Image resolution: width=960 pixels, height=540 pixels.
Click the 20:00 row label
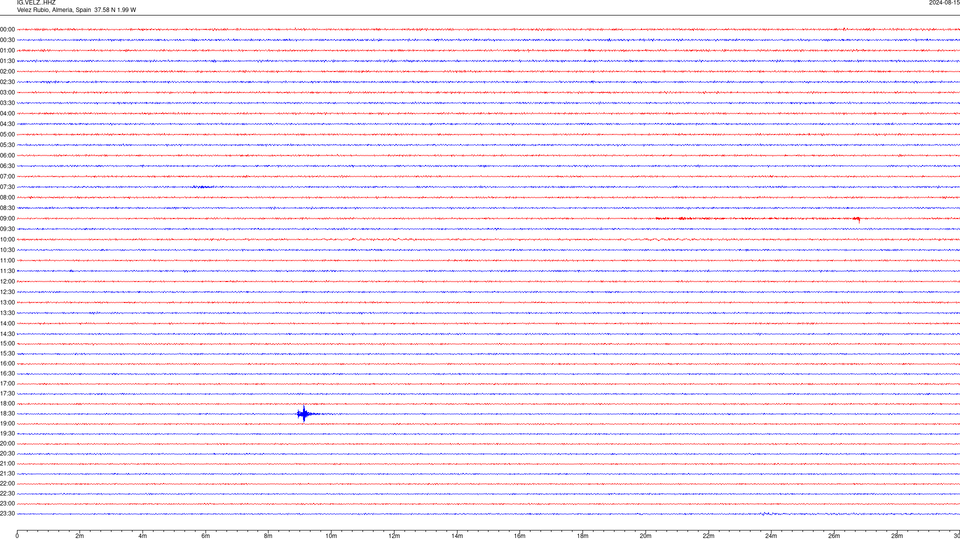coord(7,444)
